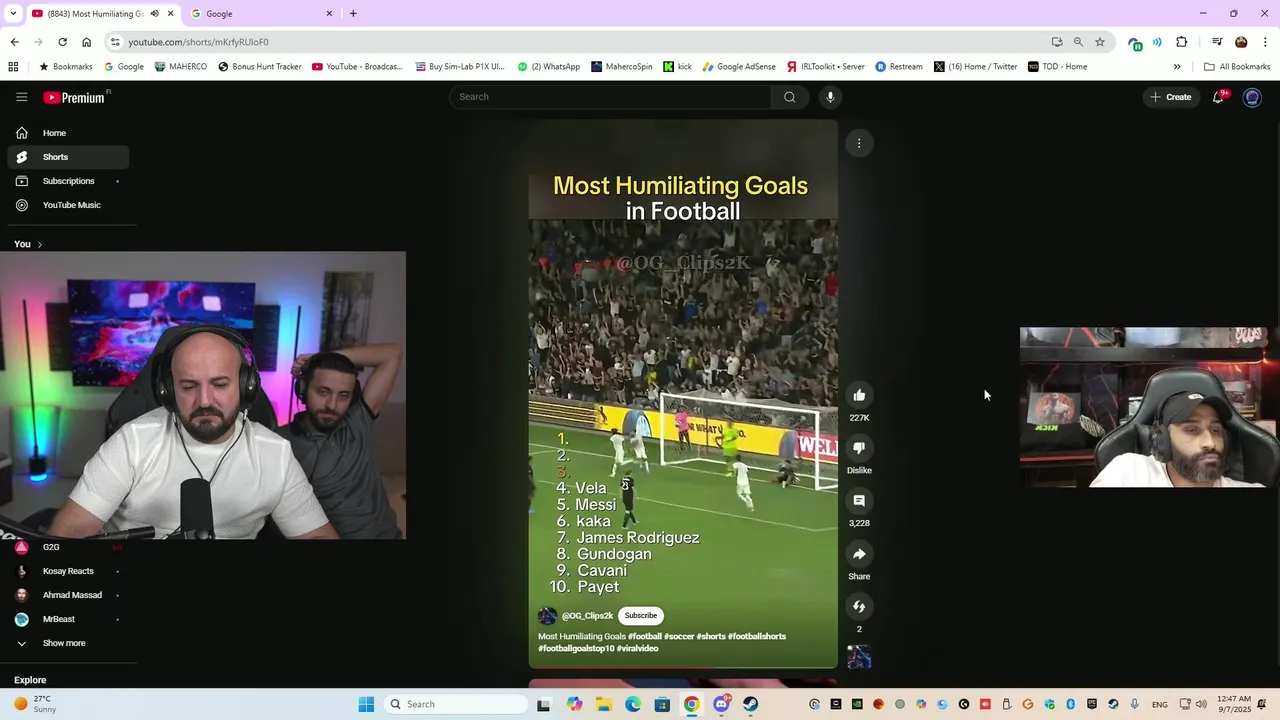1280x720 pixels.
Task: Open YouTube Music in sidebar
Action: (68, 205)
